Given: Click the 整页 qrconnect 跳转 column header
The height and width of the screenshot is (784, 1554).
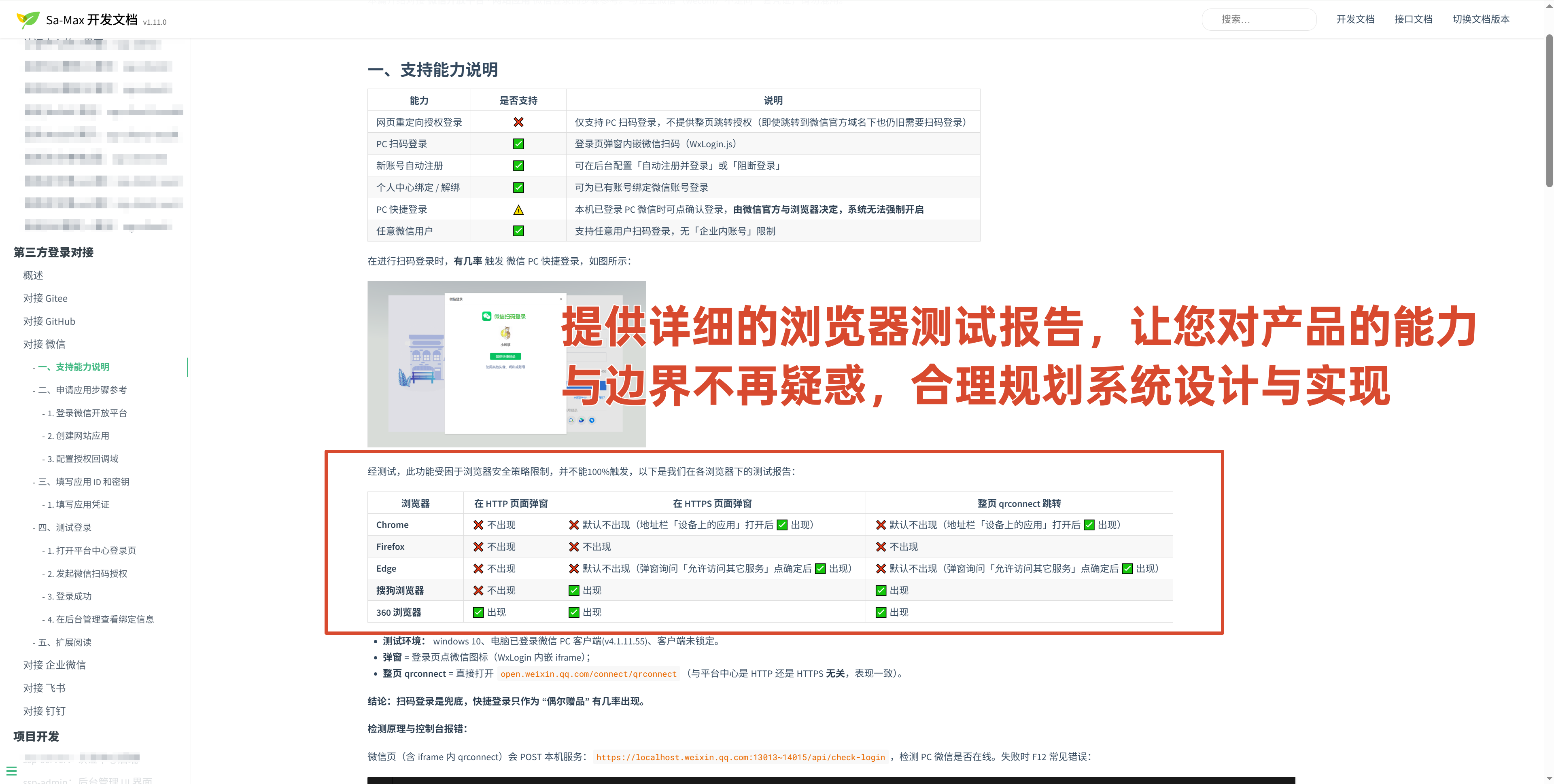Looking at the screenshot, I should [x=1019, y=503].
